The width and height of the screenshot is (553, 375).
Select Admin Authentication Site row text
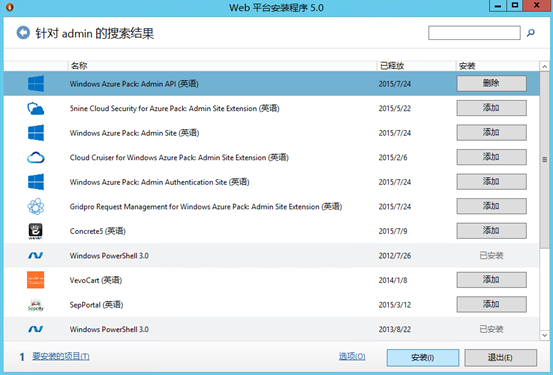[x=159, y=182]
